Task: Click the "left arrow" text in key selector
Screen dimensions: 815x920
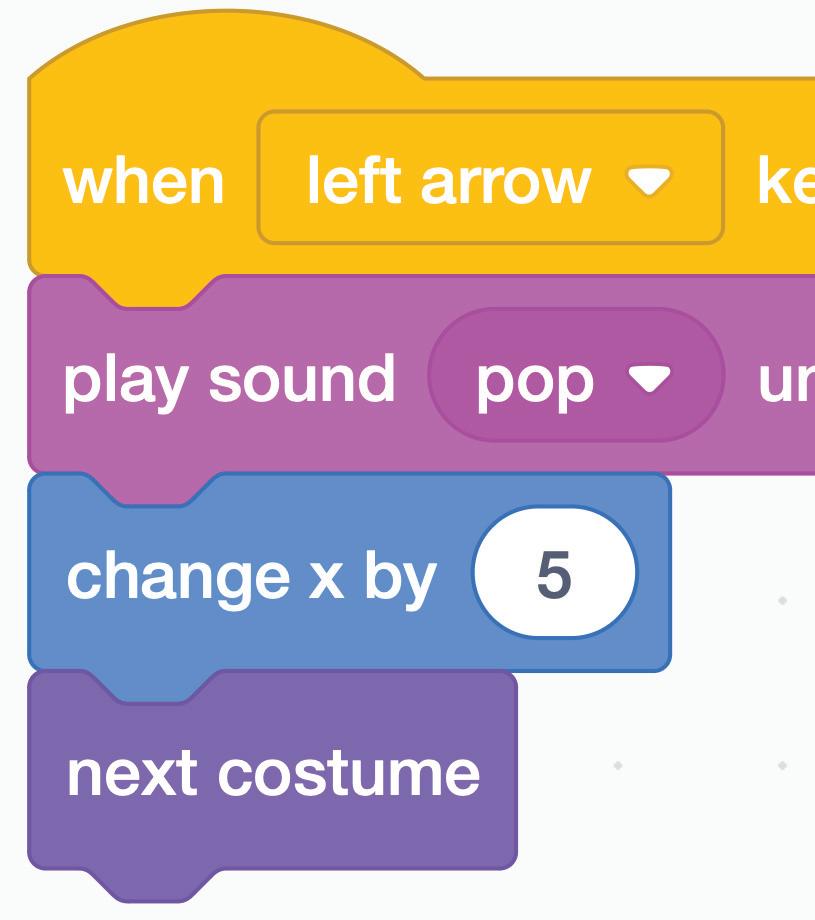Action: pos(447,181)
